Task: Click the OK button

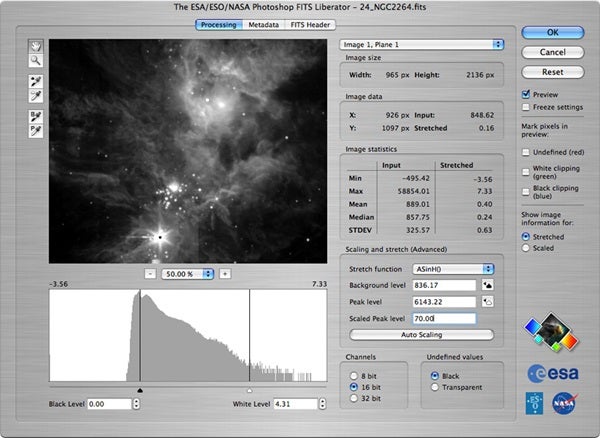Action: [x=553, y=33]
